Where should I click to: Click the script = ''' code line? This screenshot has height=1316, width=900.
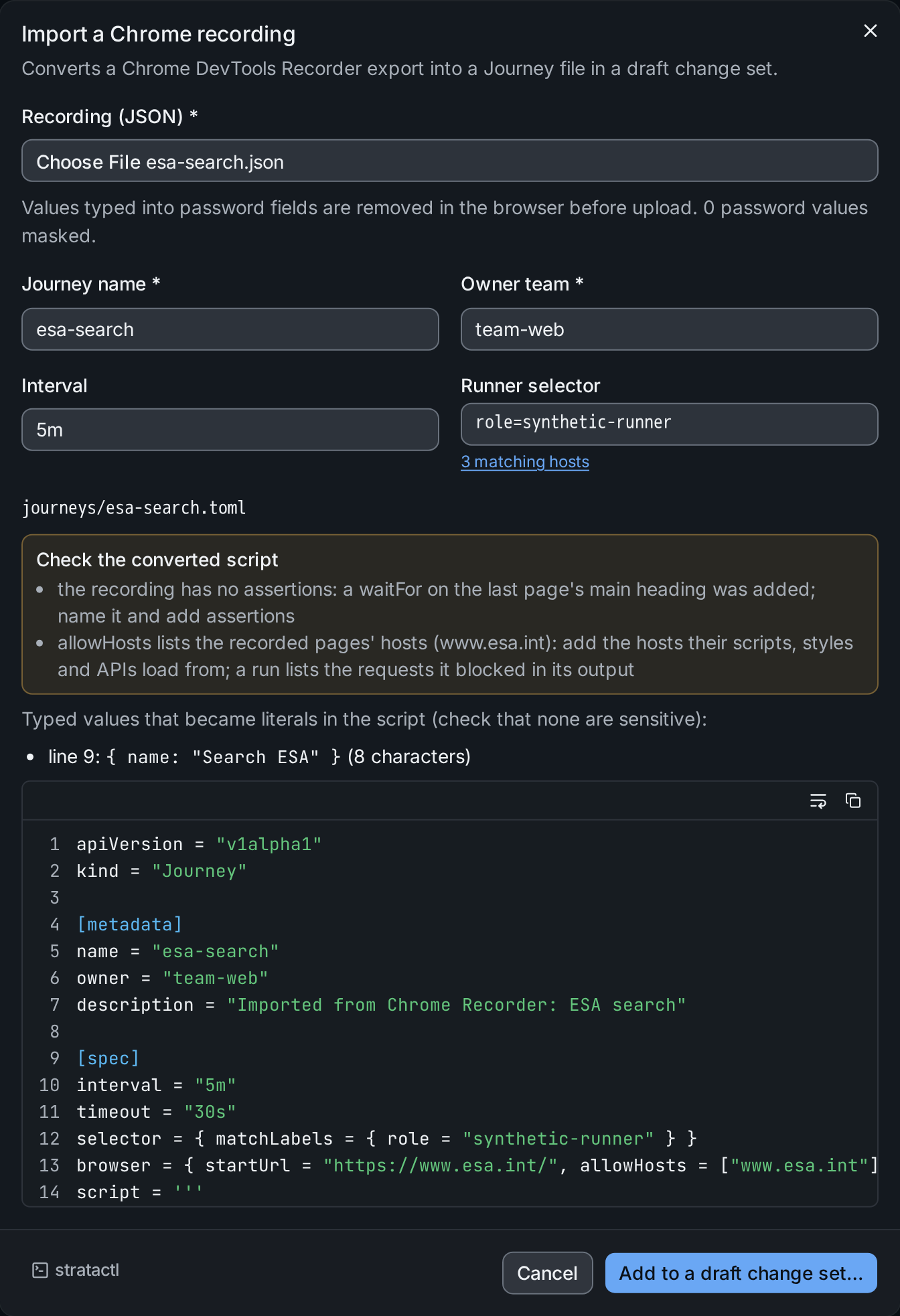[140, 1192]
